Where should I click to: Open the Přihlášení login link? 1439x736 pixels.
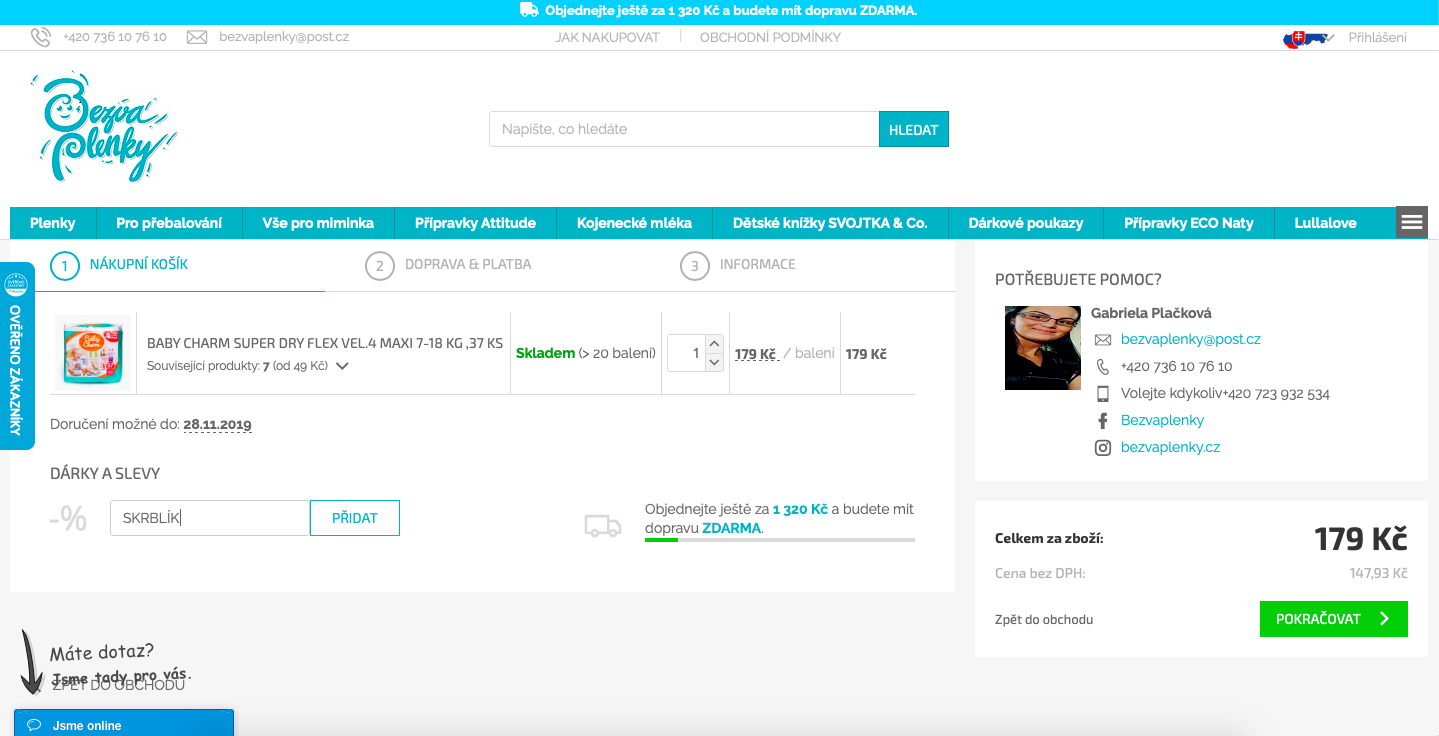click(1377, 38)
